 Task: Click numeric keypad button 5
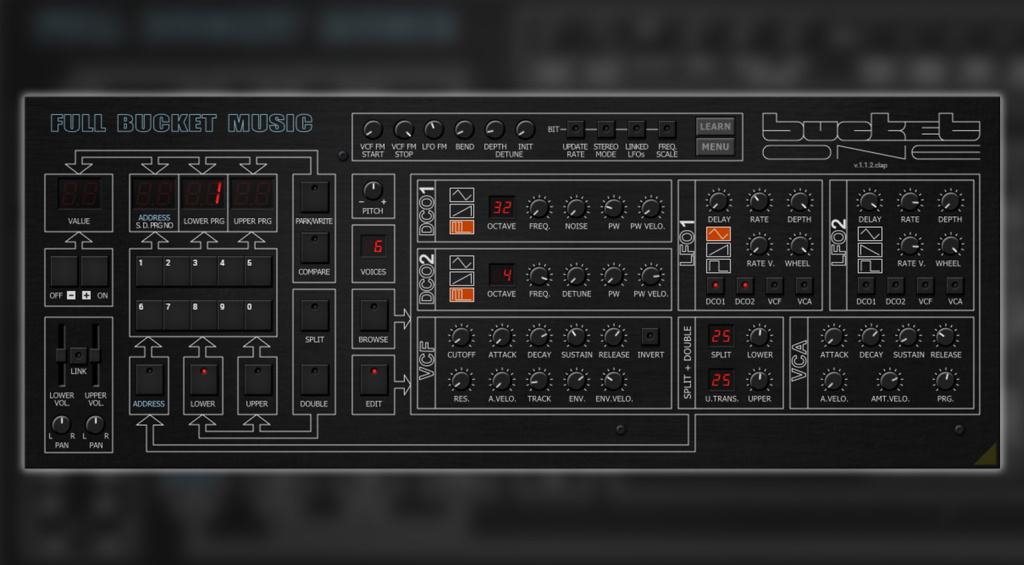click(x=258, y=271)
